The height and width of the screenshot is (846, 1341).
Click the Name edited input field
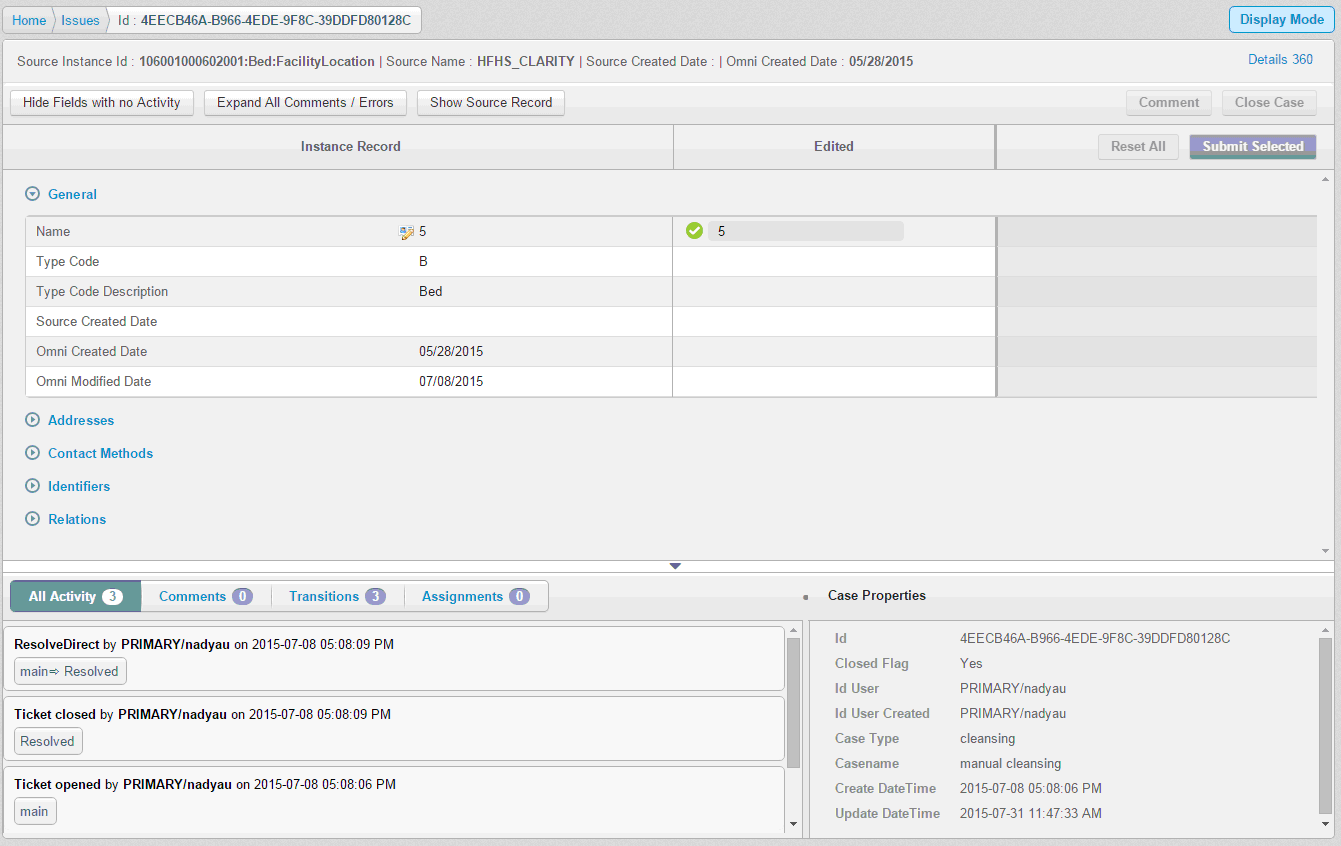(x=805, y=232)
